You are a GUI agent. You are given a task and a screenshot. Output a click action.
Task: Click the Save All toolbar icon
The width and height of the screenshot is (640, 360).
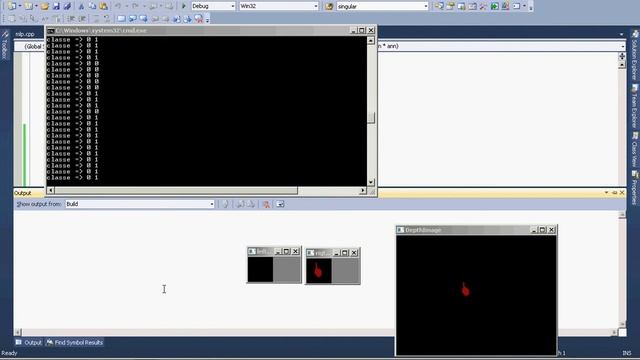[67, 6]
